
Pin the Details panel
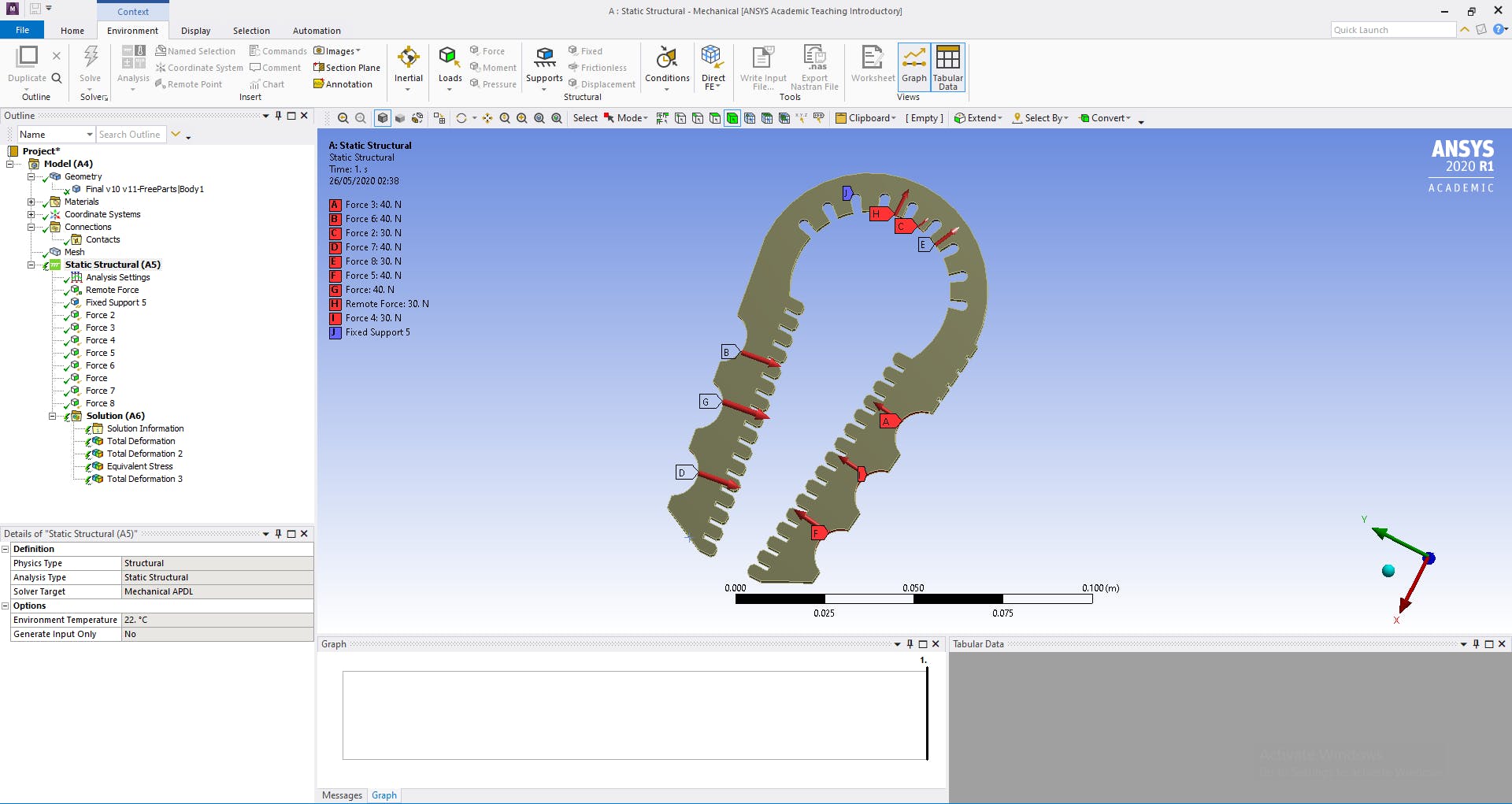click(278, 534)
